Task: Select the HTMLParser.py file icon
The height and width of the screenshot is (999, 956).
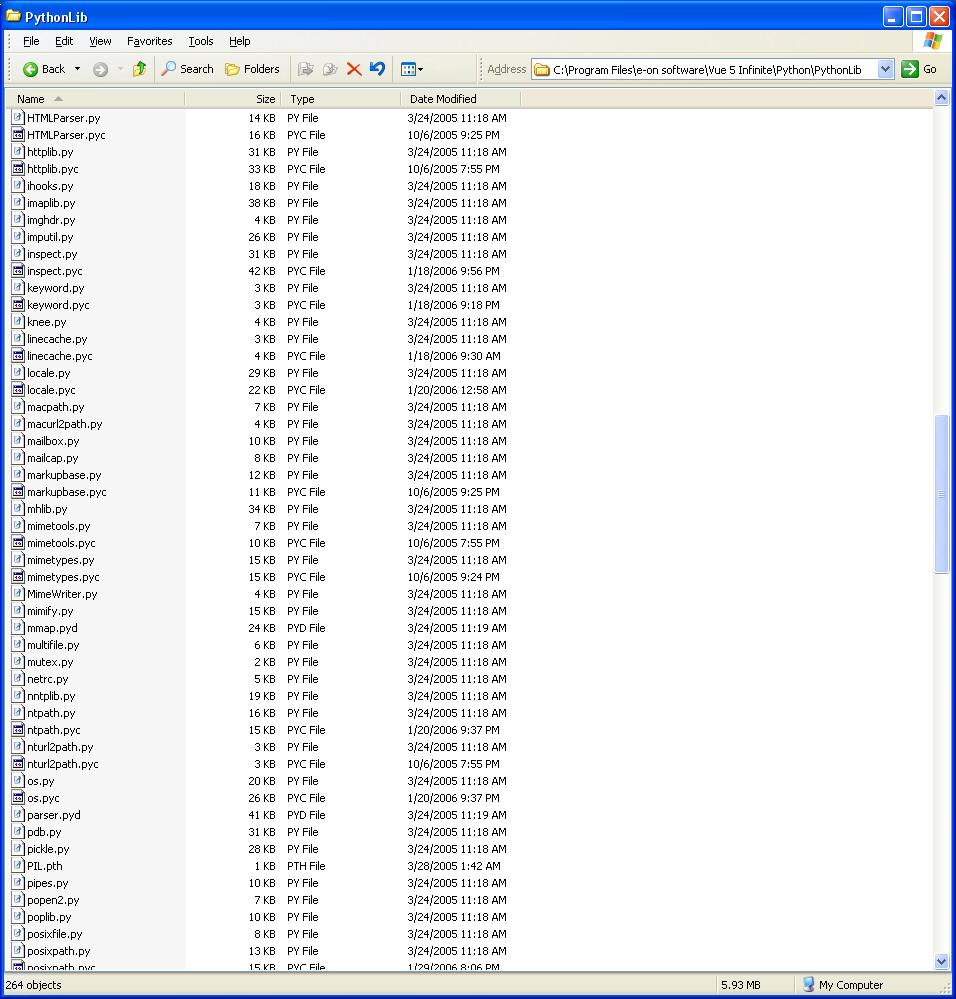Action: tap(18, 117)
